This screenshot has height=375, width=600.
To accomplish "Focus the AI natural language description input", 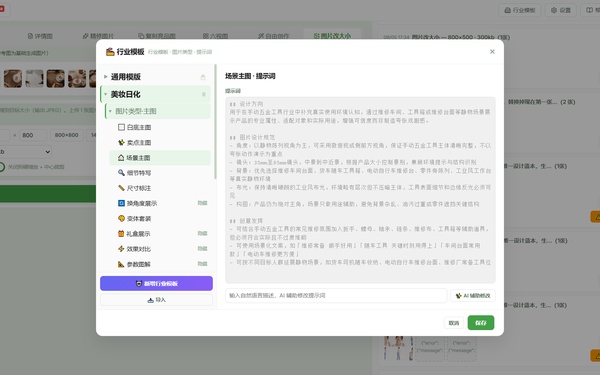I will coord(336,295).
